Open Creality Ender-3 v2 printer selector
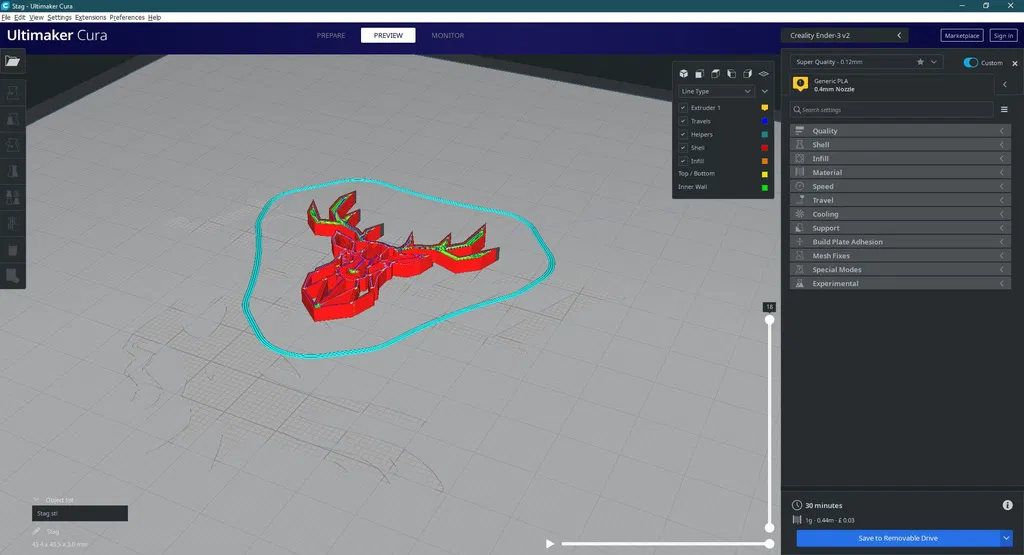The width and height of the screenshot is (1024, 555). (844, 35)
